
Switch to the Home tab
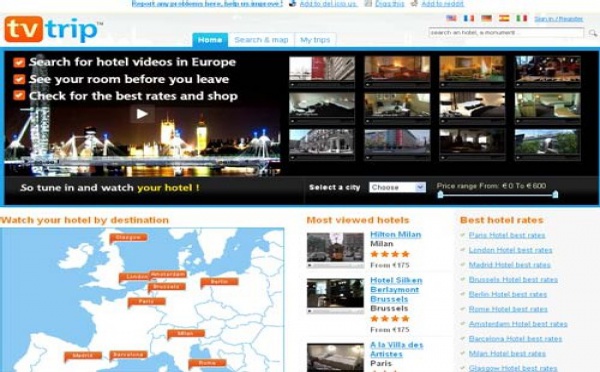click(210, 40)
